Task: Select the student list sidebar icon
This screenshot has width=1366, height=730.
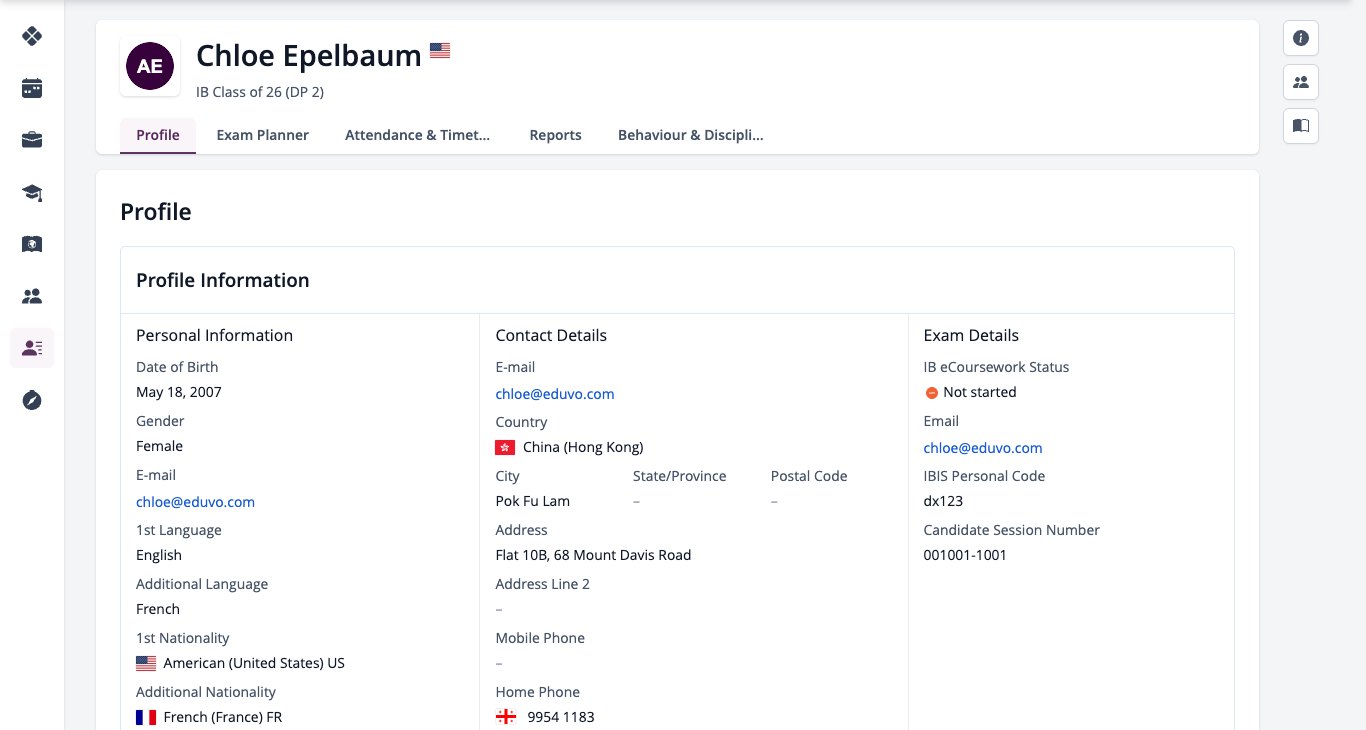Action: [x=32, y=348]
